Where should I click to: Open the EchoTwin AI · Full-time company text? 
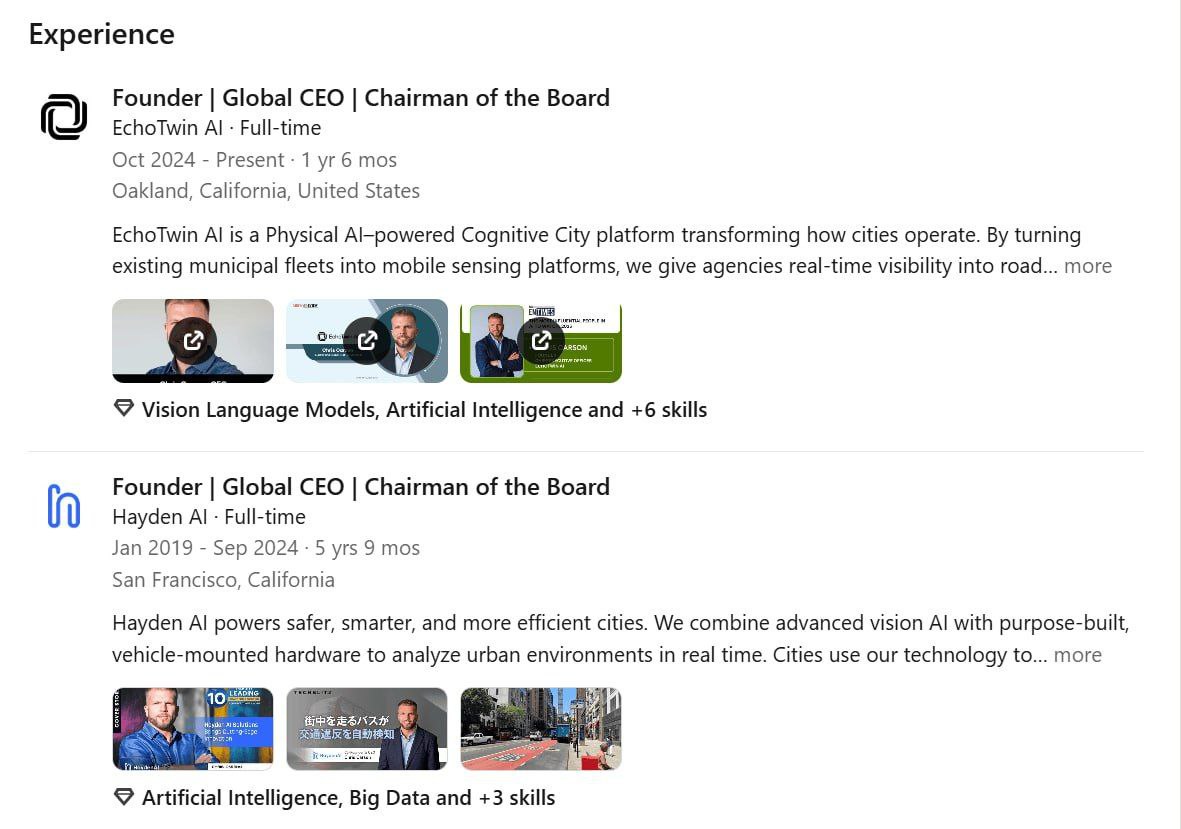[217, 128]
